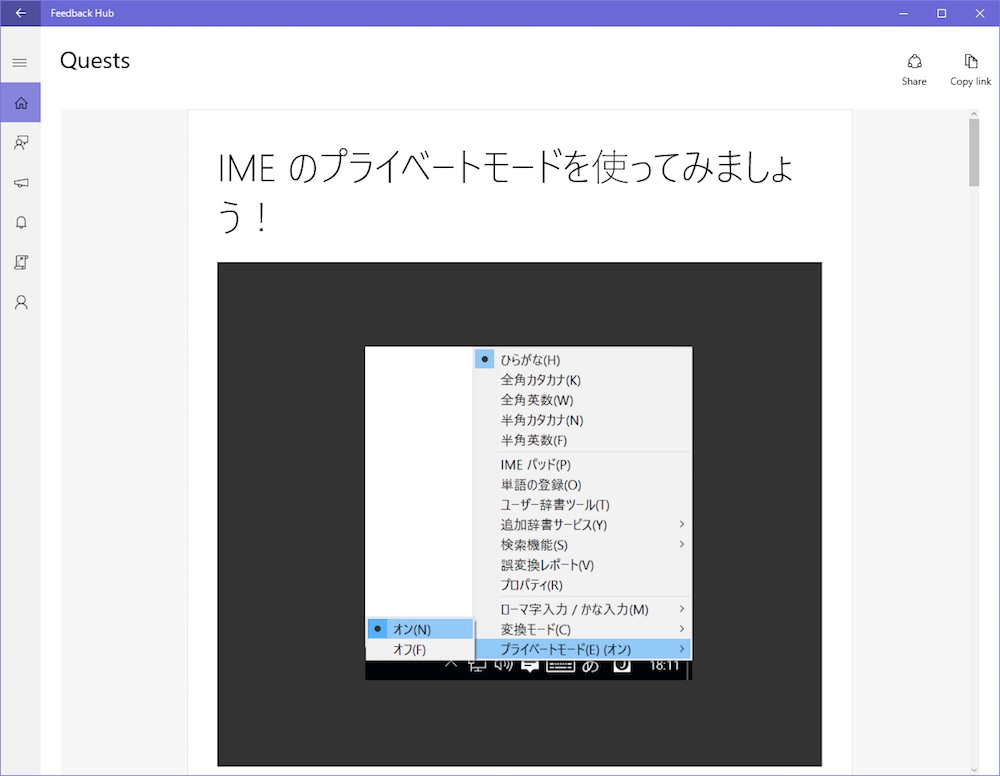The image size is (1000, 776).
Task: Open the Profile person icon
Action: (x=20, y=302)
